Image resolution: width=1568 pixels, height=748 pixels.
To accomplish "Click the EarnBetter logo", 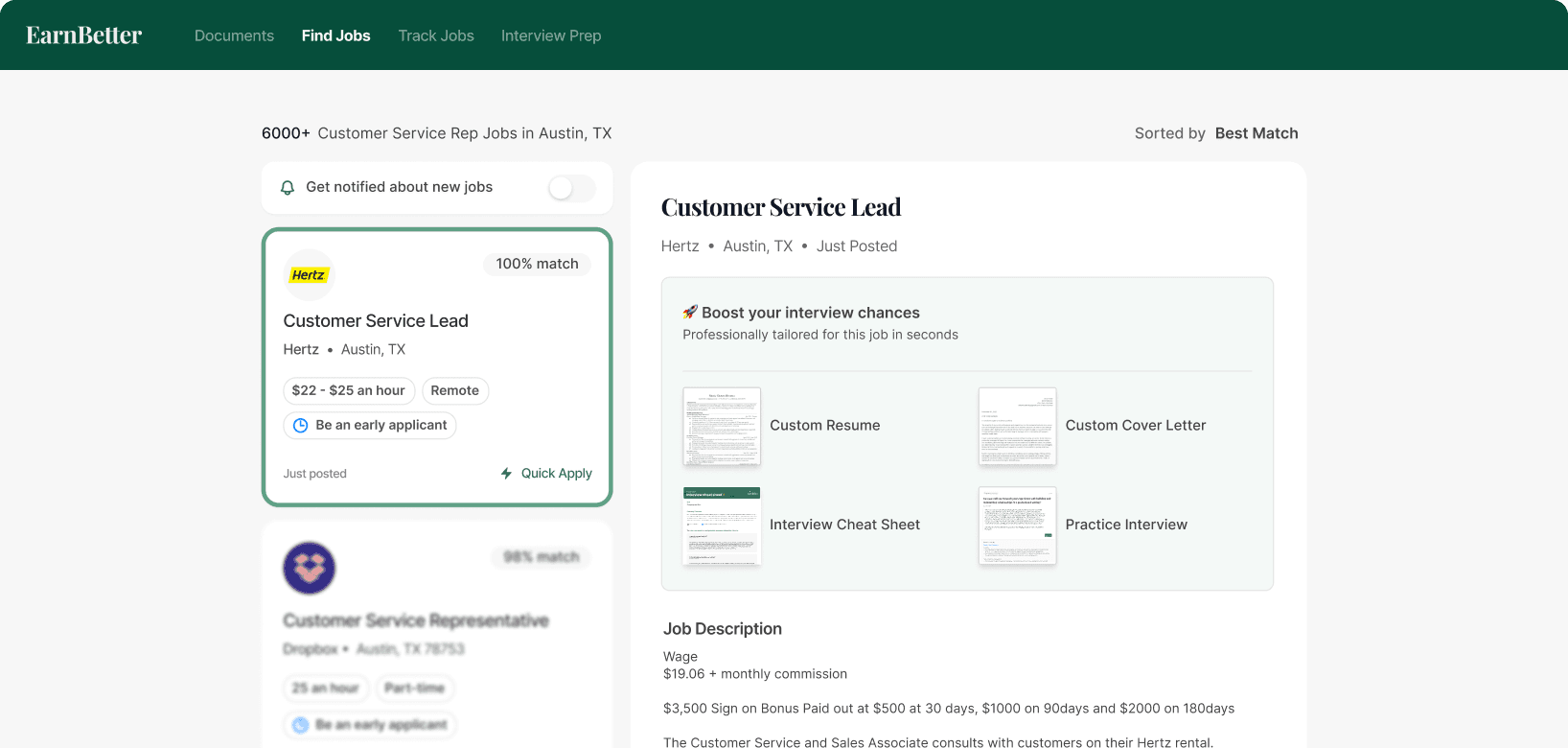I will click(x=83, y=35).
